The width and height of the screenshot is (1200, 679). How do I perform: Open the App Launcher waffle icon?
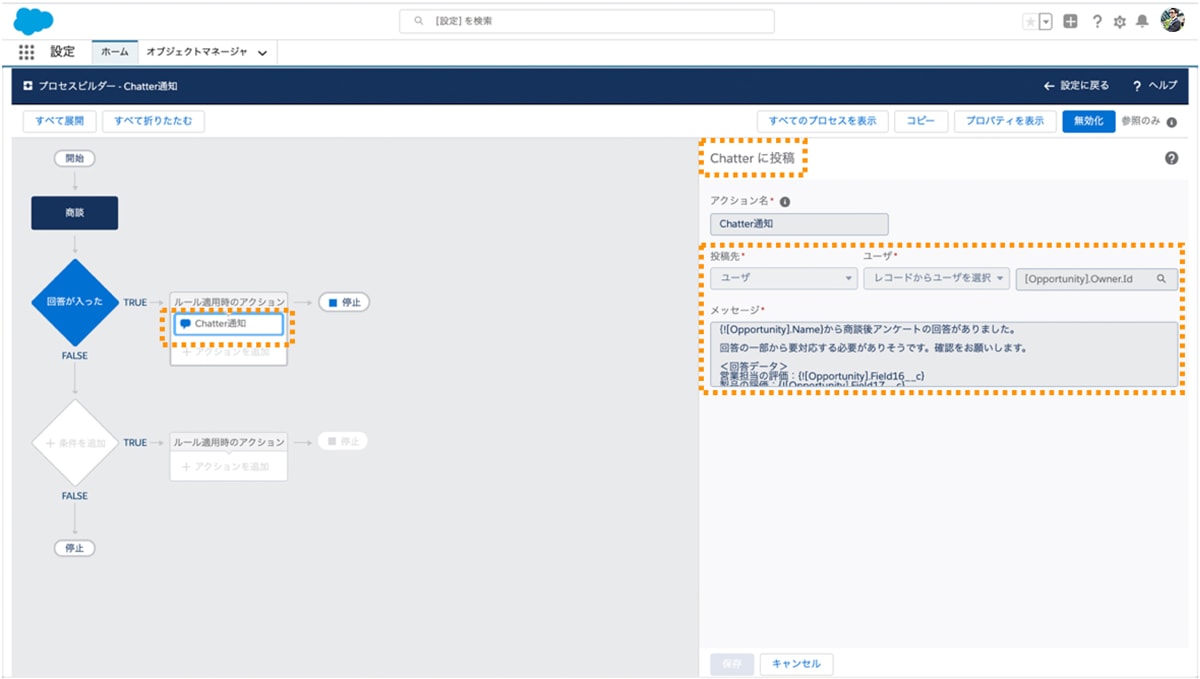tap(27, 52)
